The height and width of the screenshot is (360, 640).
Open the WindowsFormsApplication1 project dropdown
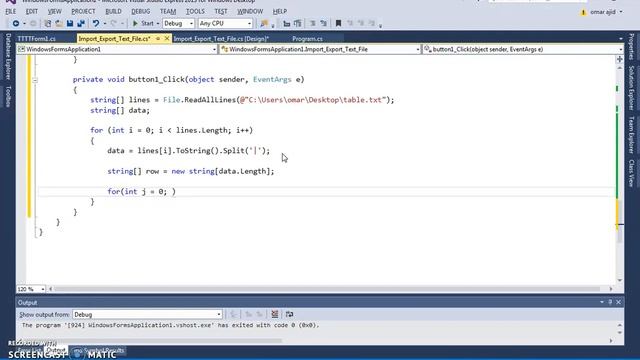pos(117,49)
